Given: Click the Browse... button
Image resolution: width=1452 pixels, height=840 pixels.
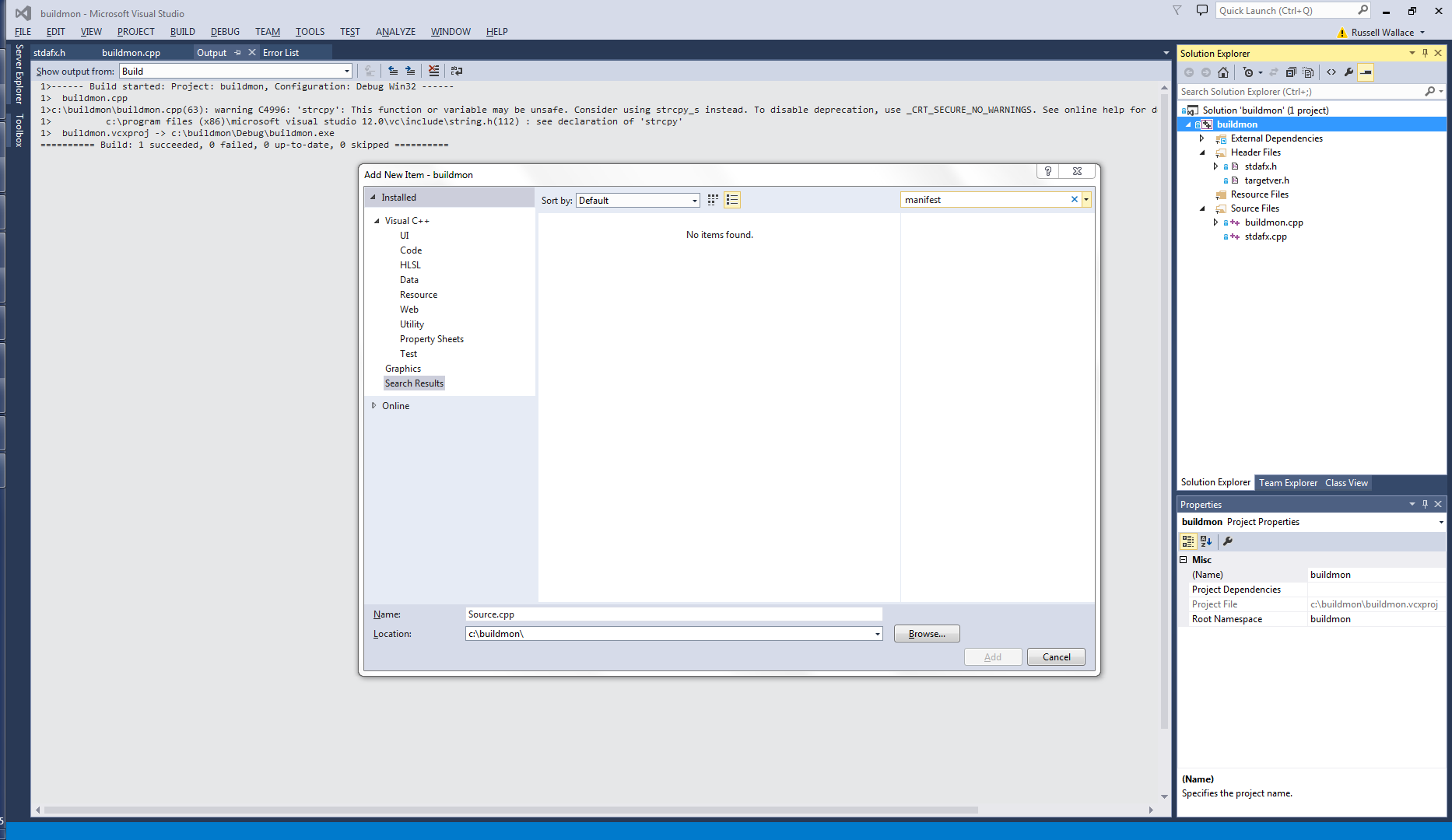Looking at the screenshot, I should coord(927,634).
